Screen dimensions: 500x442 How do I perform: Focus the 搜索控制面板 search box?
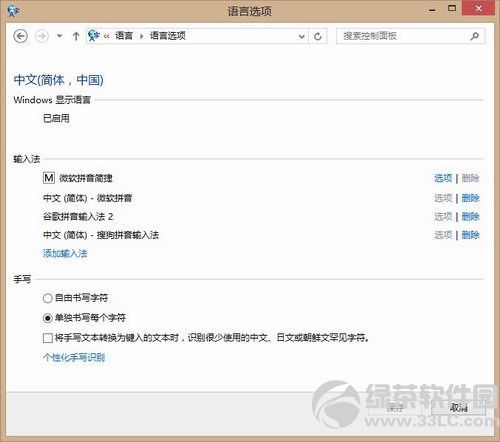[x=411, y=36]
